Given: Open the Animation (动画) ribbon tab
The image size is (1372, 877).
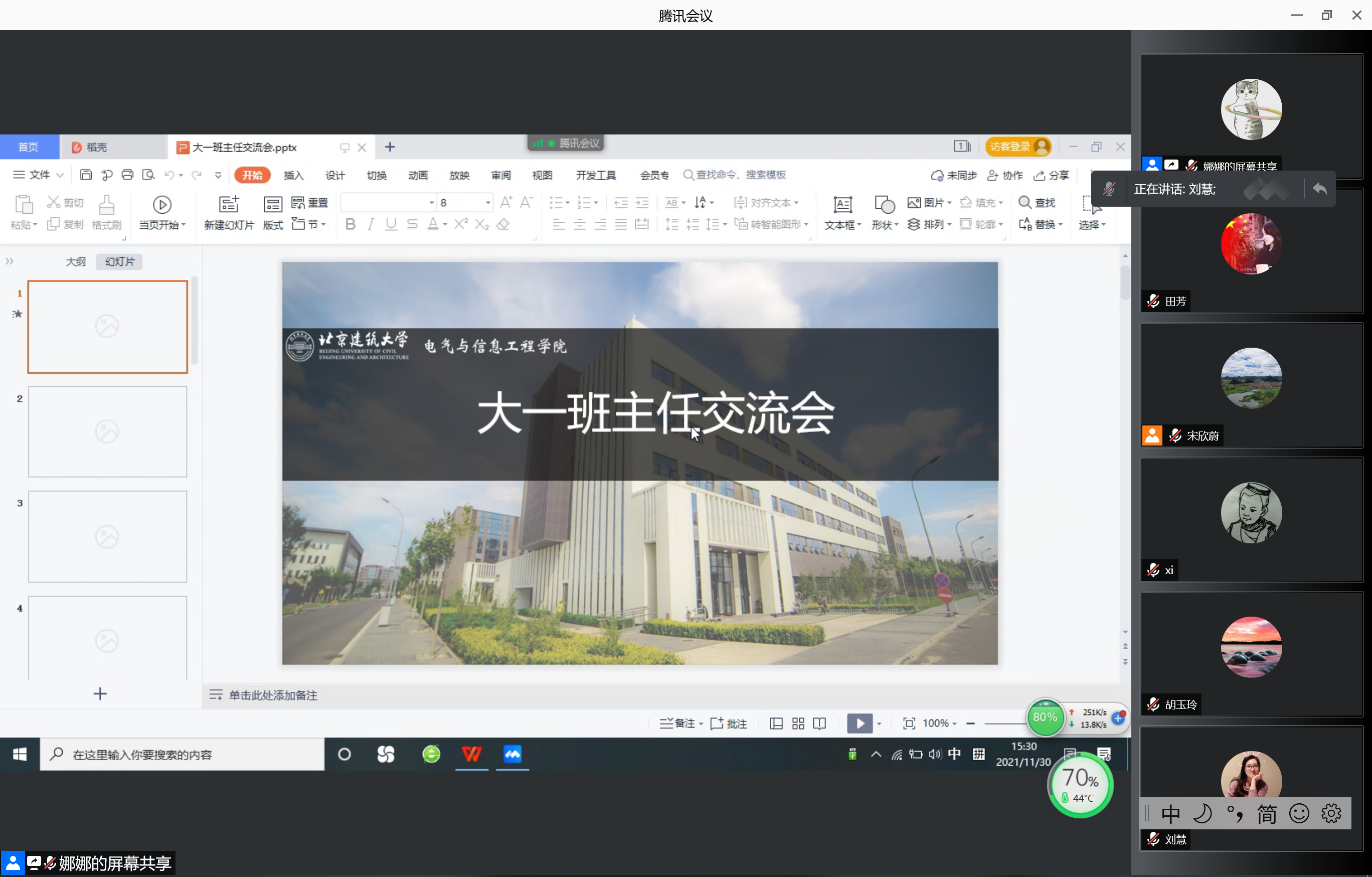Looking at the screenshot, I should point(418,175).
